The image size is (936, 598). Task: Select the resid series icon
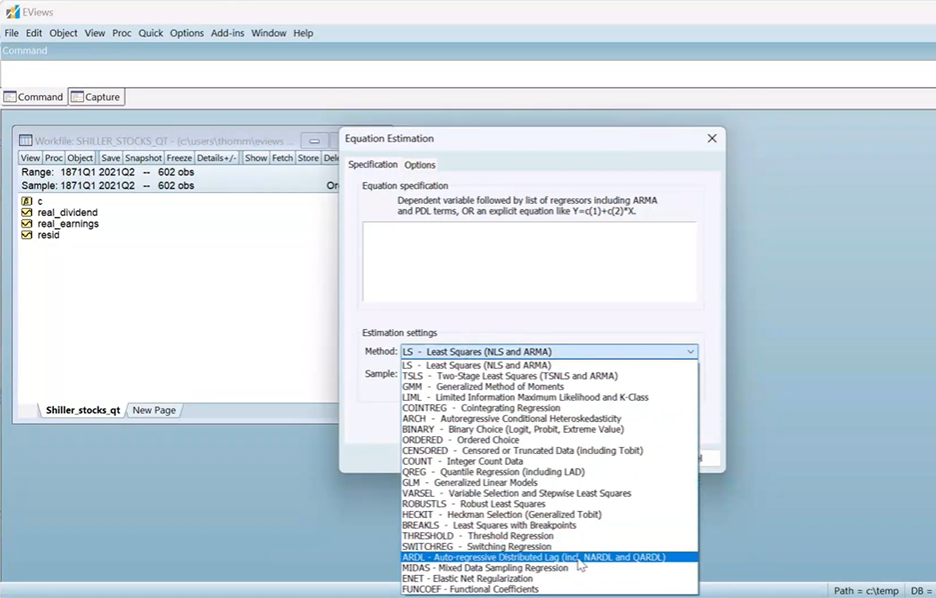(27, 235)
